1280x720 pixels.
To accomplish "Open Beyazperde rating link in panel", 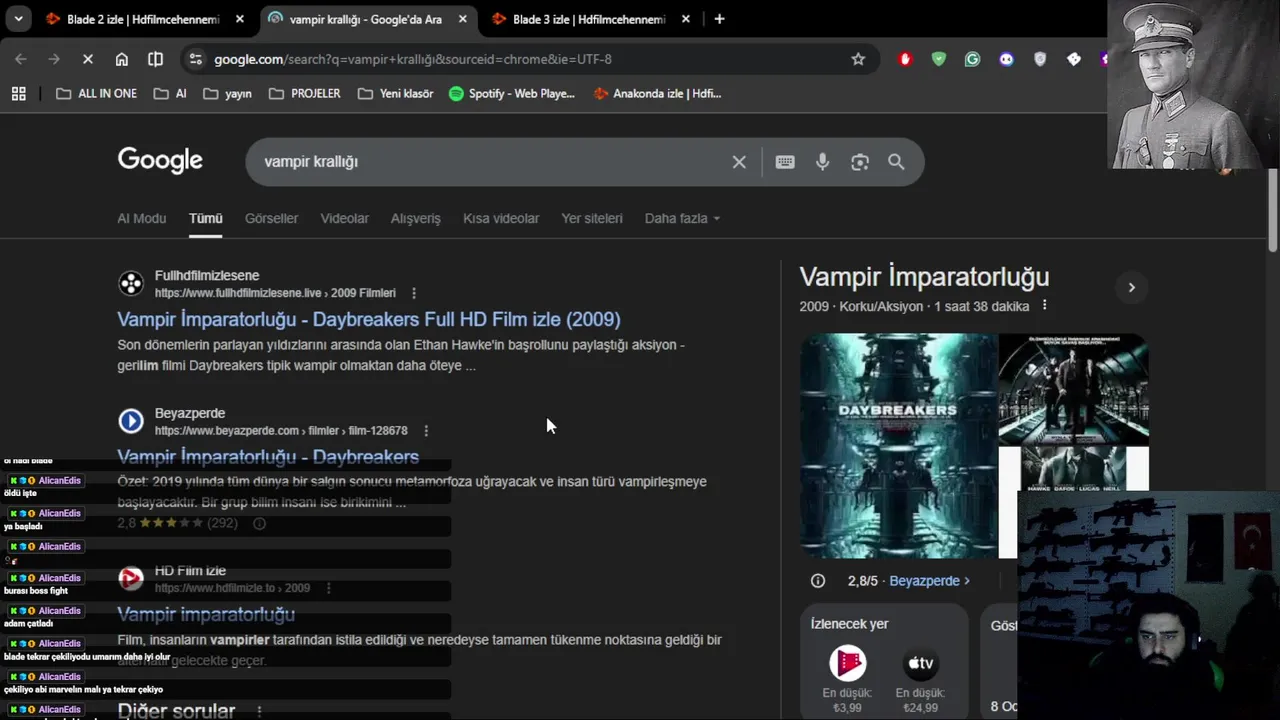I will point(930,580).
